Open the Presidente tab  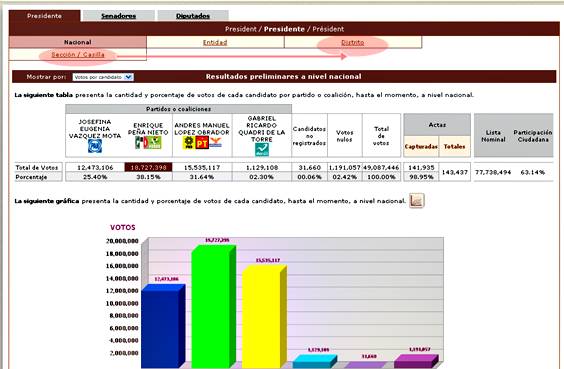[45, 16]
